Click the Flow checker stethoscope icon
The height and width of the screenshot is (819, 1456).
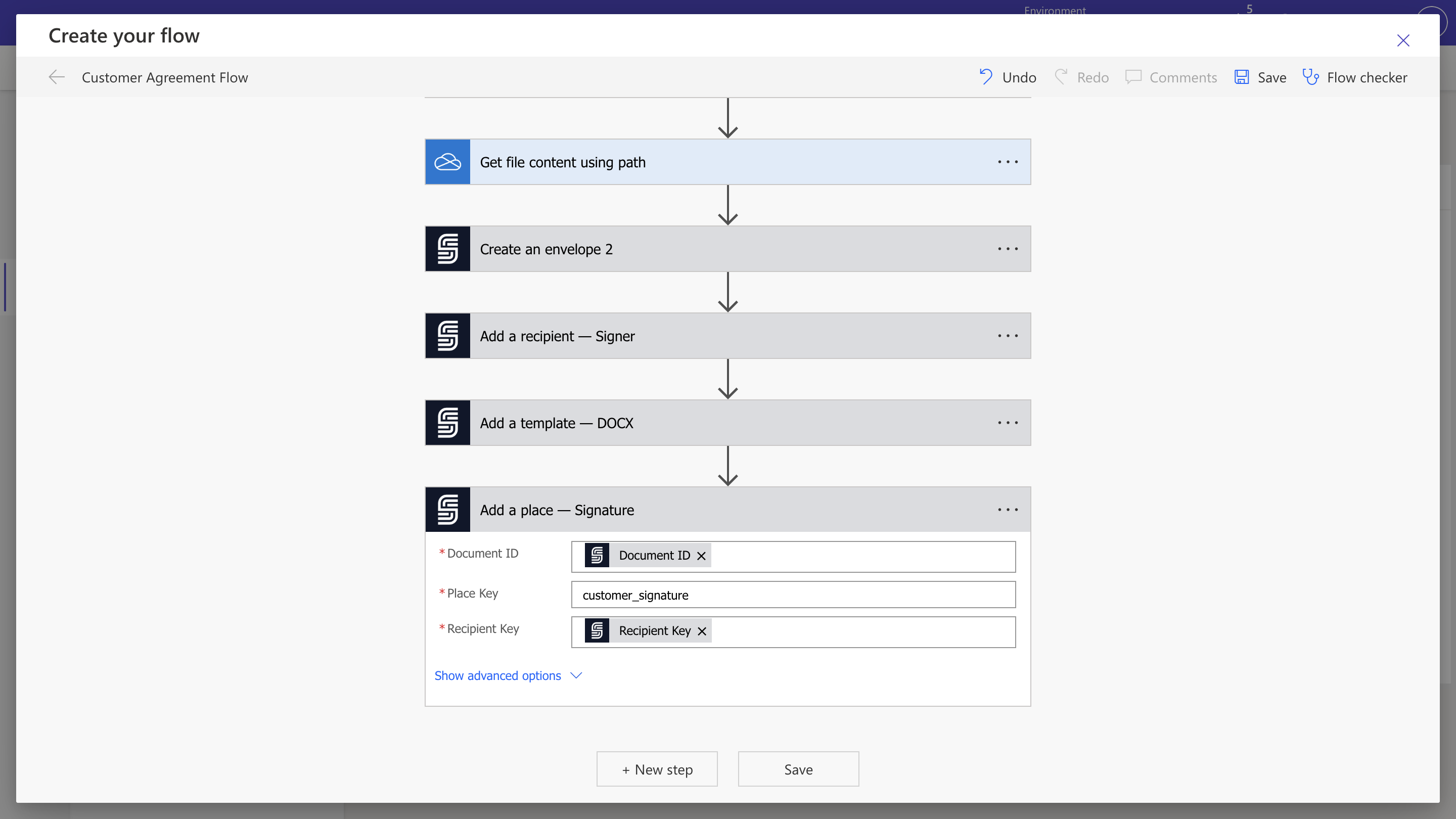pyautogui.click(x=1310, y=77)
